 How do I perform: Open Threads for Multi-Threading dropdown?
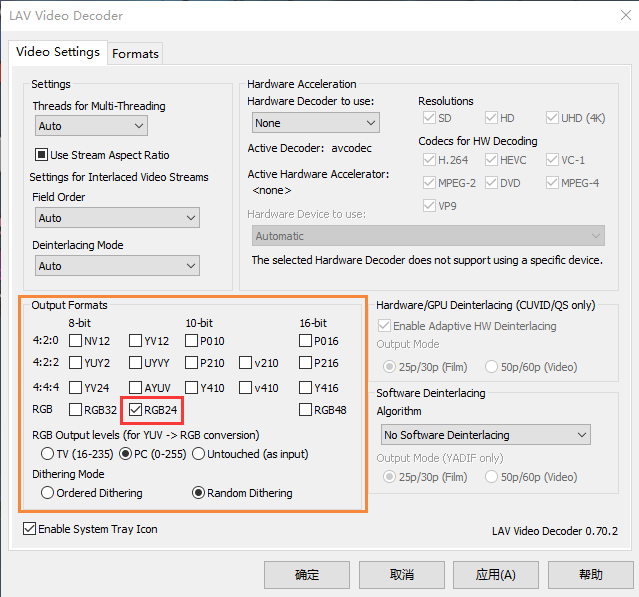pyautogui.click(x=92, y=126)
